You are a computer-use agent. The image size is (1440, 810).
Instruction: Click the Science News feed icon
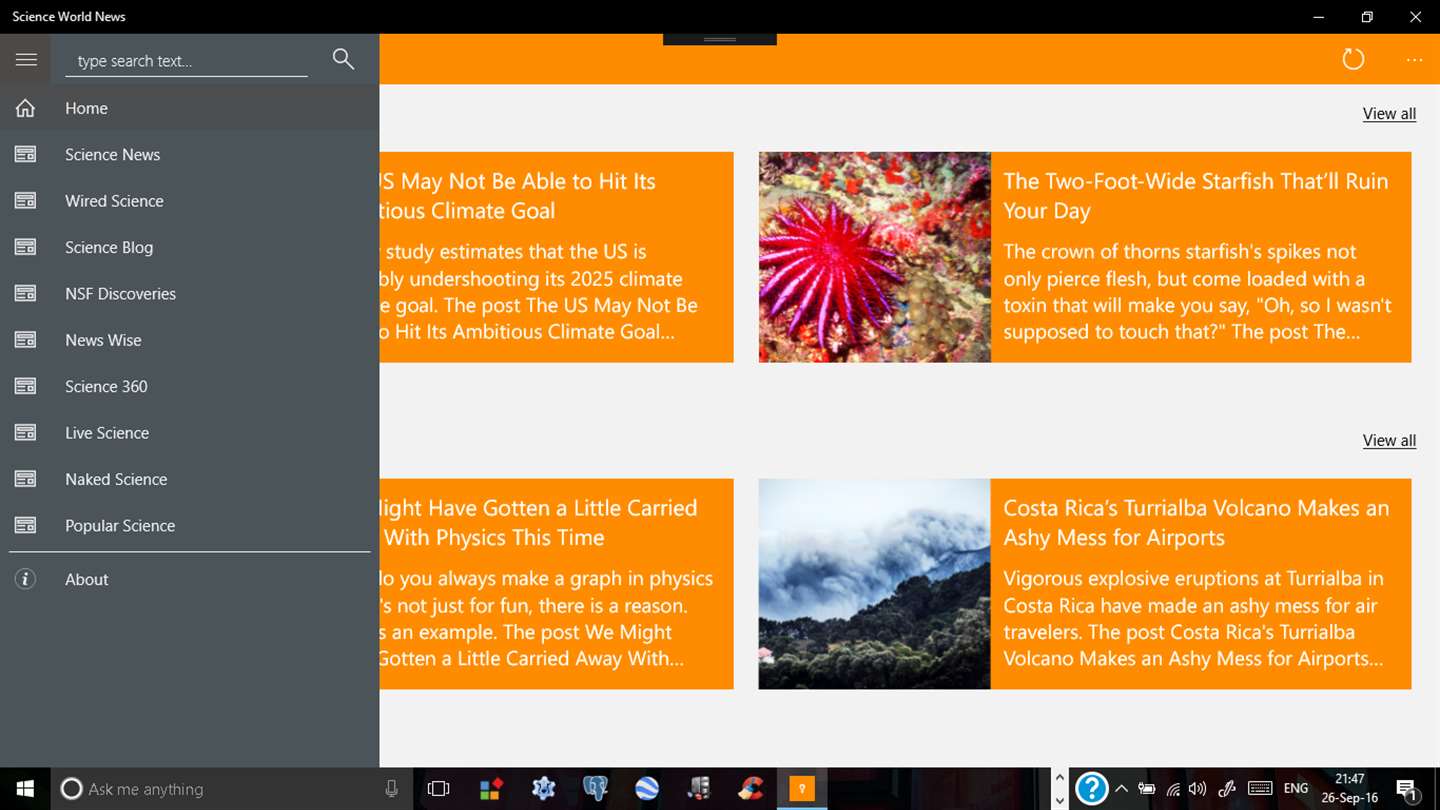pos(25,155)
